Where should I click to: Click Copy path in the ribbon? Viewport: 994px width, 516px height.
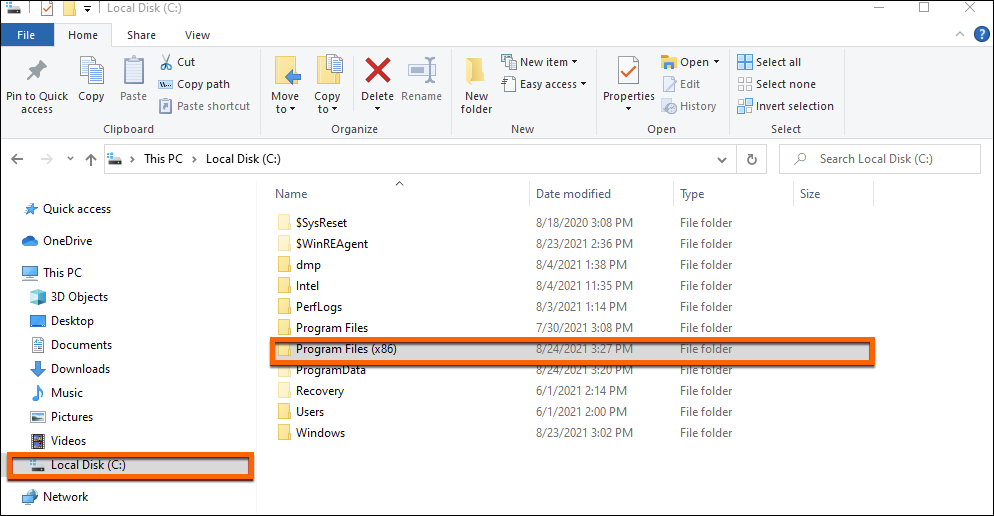[x=193, y=84]
